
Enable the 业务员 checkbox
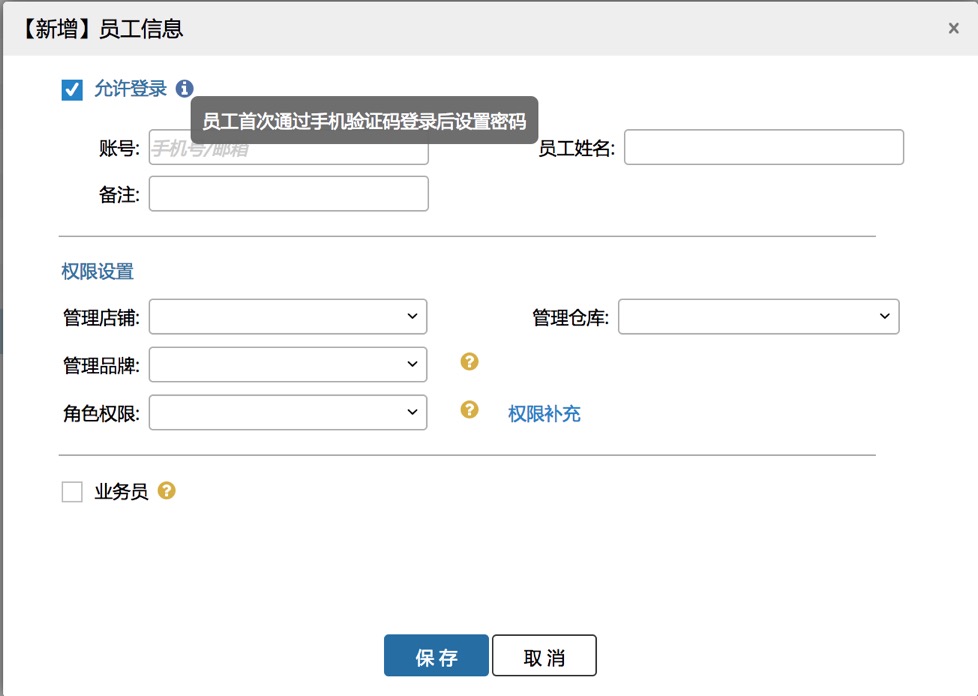click(x=72, y=492)
